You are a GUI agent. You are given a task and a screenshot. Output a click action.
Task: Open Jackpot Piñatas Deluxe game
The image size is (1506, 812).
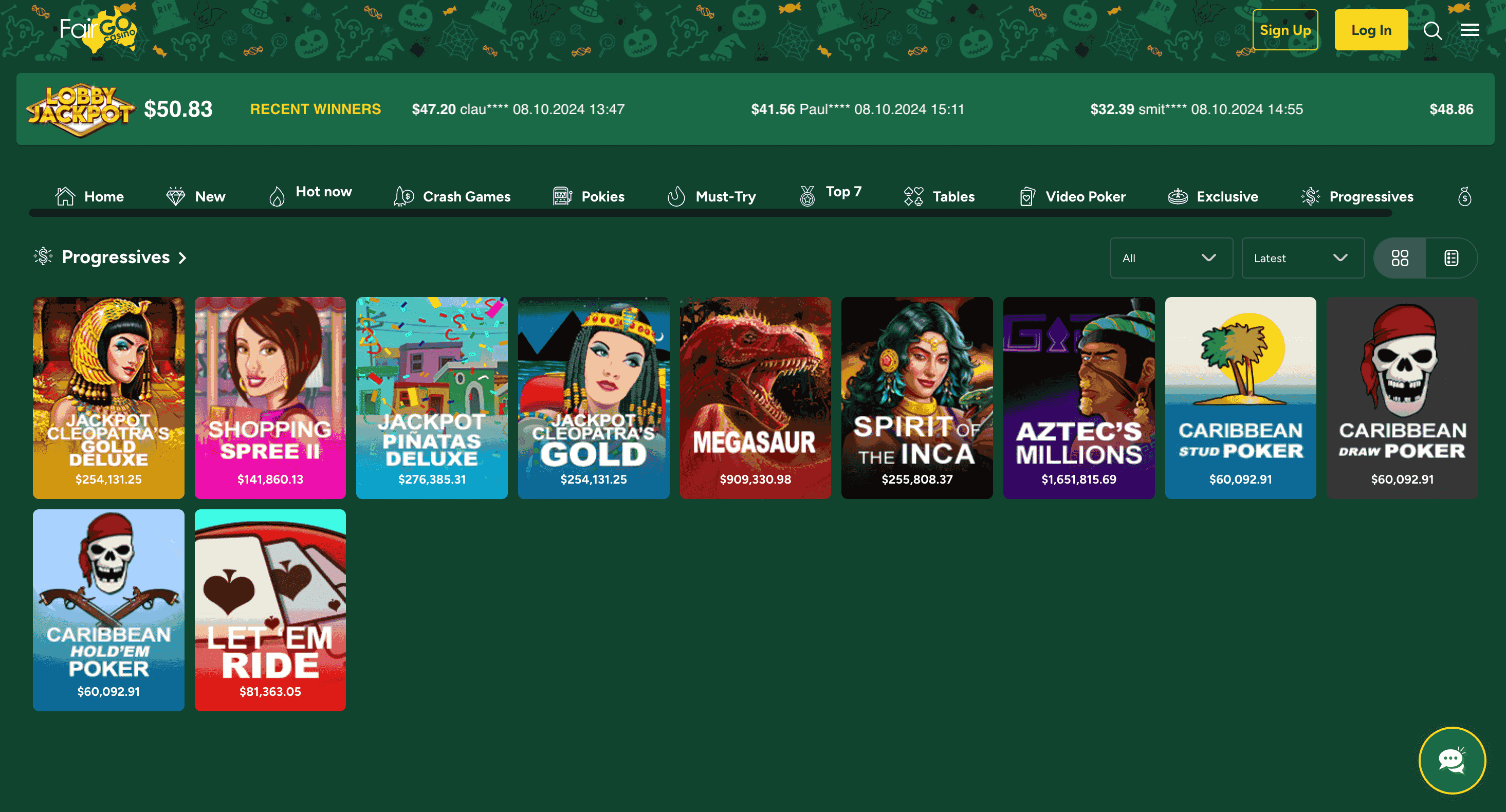coord(432,398)
